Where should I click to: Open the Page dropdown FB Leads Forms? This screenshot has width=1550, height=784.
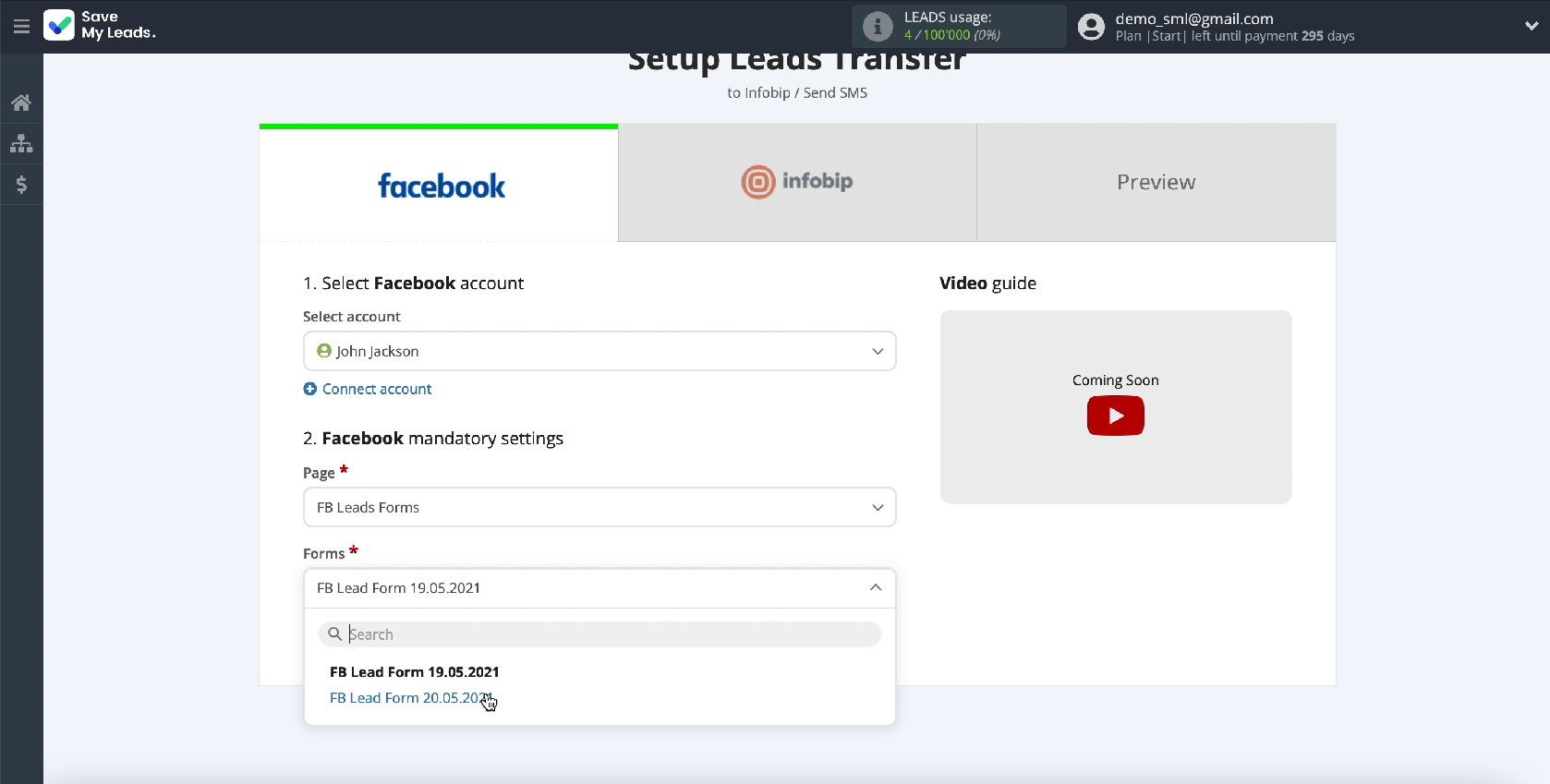(599, 507)
